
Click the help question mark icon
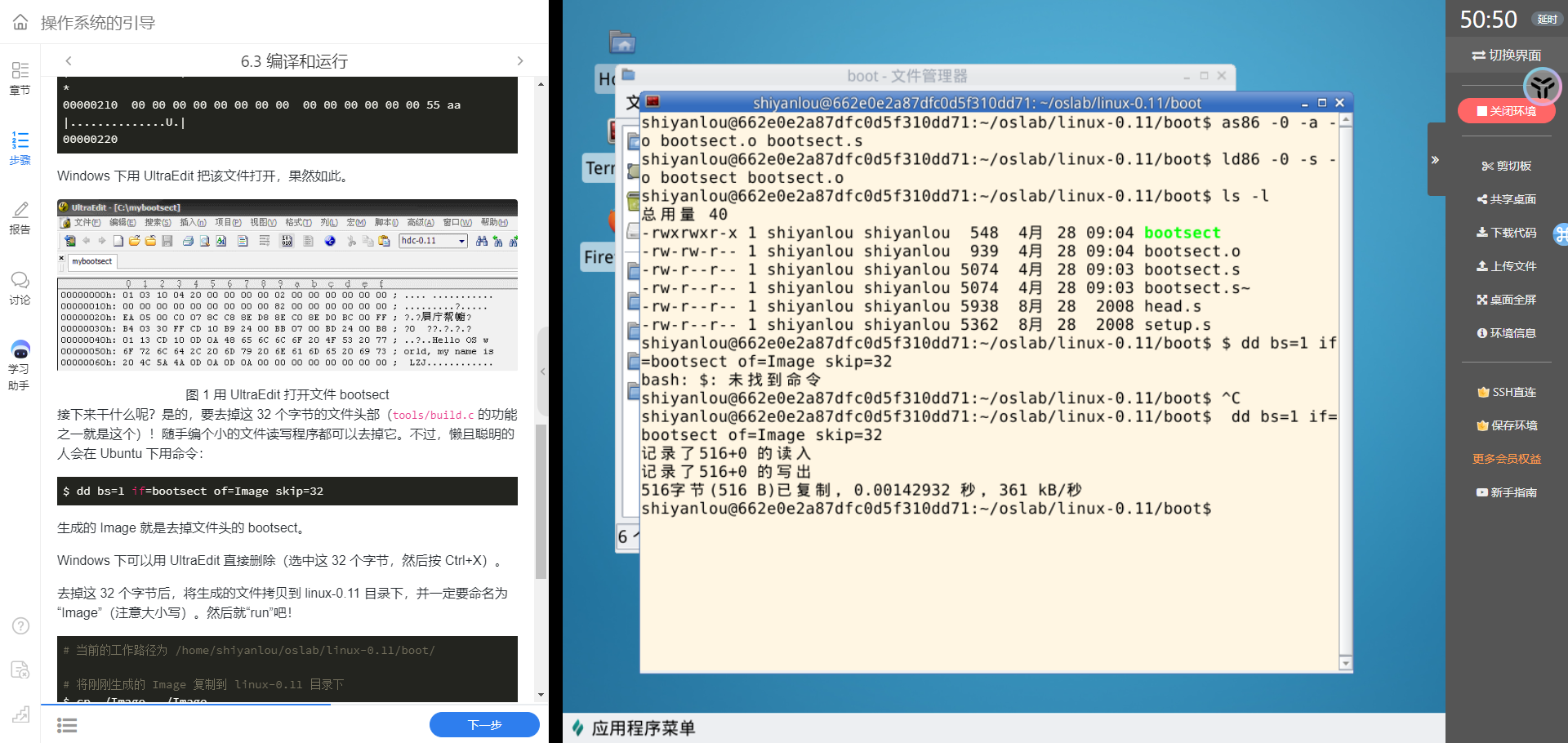(20, 626)
